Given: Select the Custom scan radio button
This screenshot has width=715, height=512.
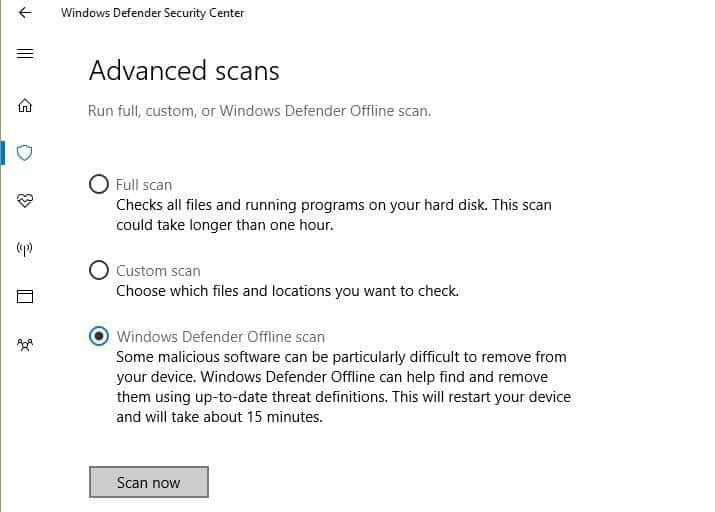Looking at the screenshot, I should point(98,270).
